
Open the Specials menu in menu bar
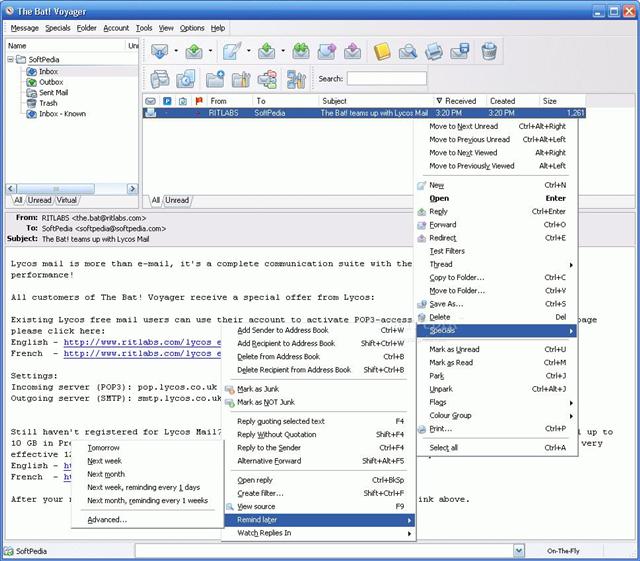[58, 28]
